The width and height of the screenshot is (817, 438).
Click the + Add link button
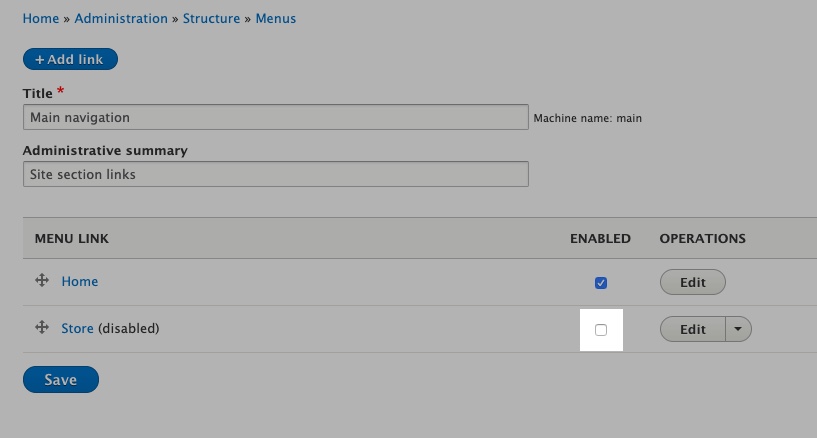(x=70, y=59)
